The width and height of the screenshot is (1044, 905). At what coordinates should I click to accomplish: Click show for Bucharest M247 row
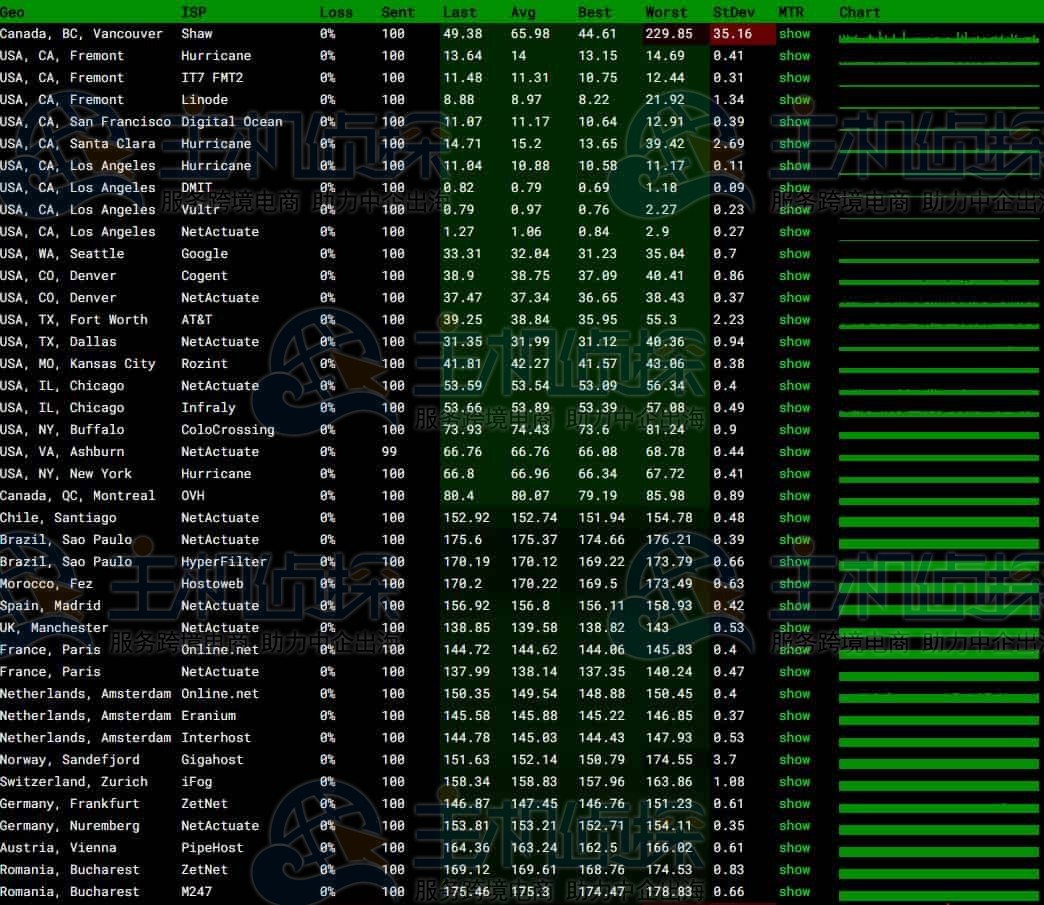[x=794, y=892]
